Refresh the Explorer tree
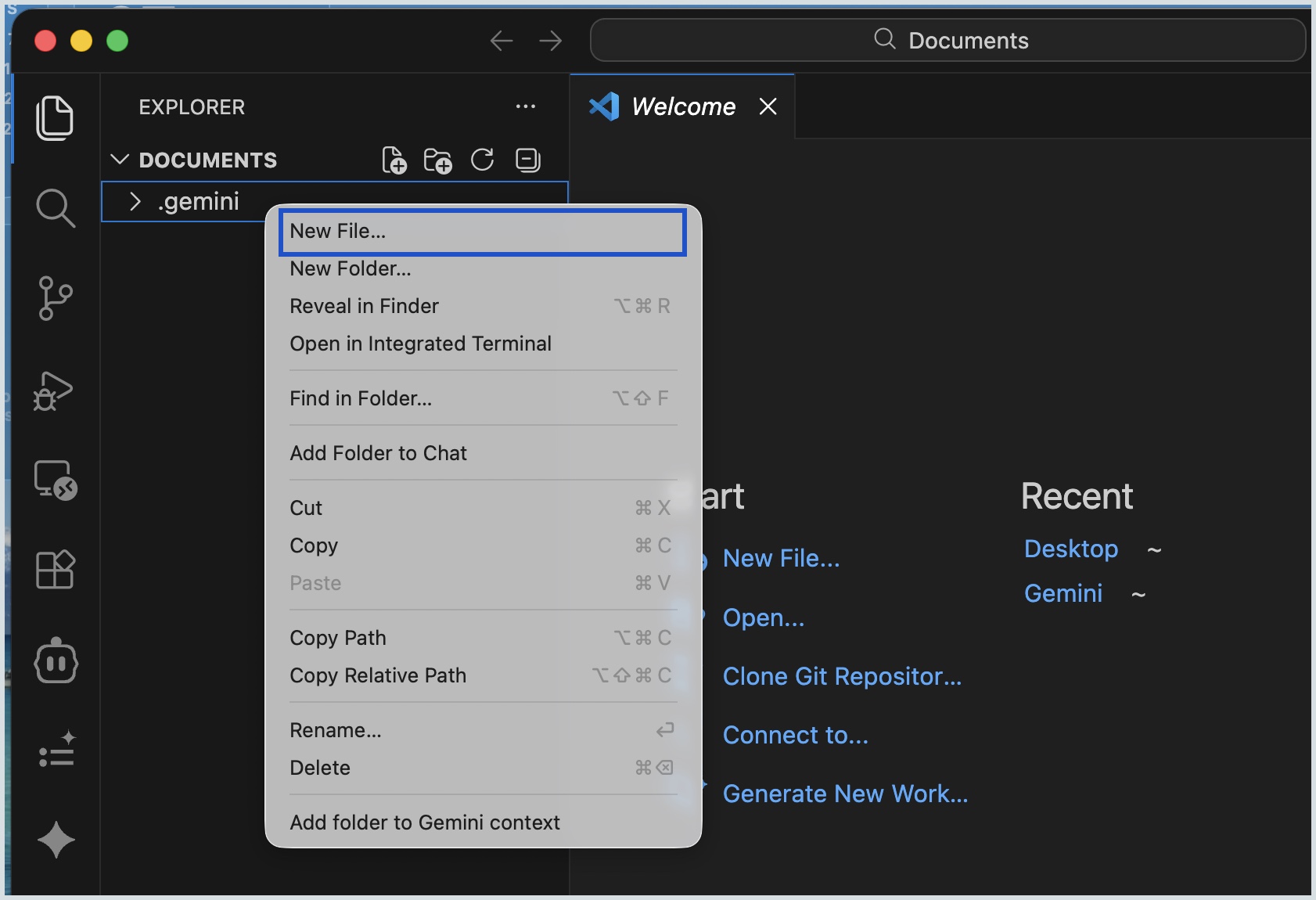This screenshot has height=900, width=1316. tap(482, 160)
